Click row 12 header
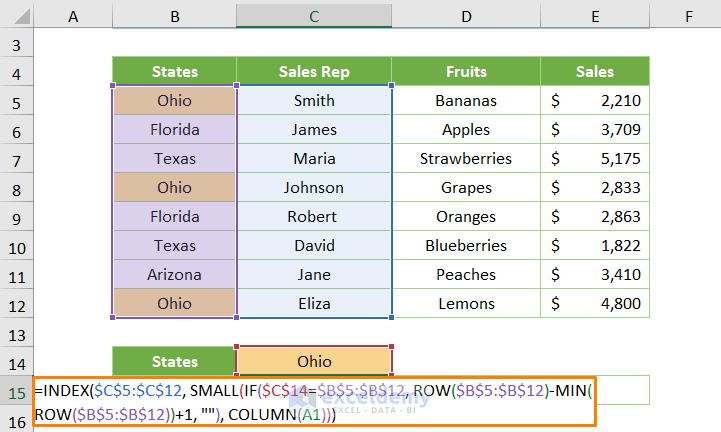This screenshot has width=721, height=432. [17, 304]
